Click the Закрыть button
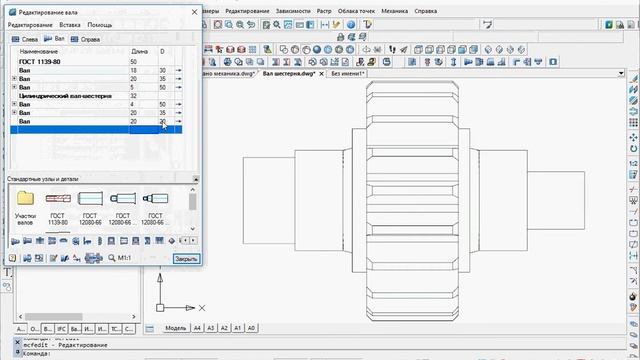640x360 pixels. coord(186,259)
